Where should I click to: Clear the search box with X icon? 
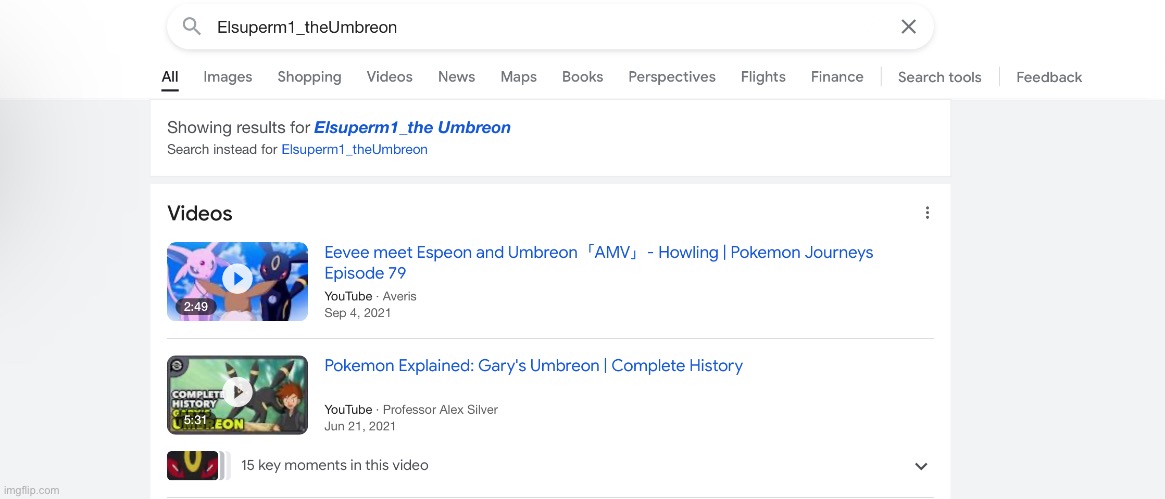[908, 27]
